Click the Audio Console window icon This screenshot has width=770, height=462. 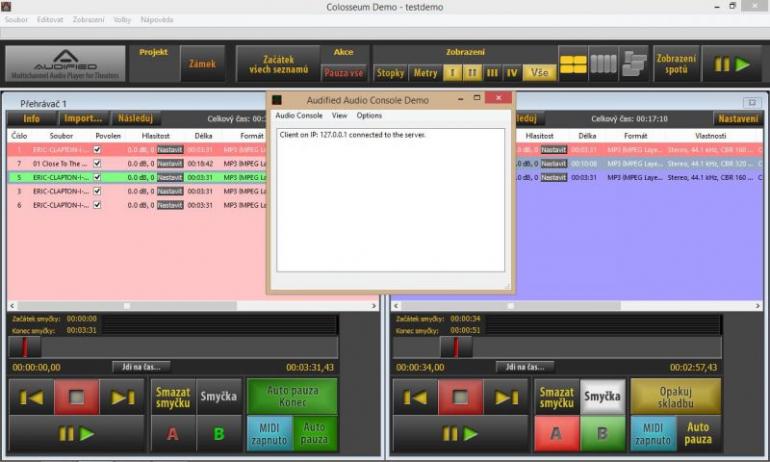(x=277, y=100)
